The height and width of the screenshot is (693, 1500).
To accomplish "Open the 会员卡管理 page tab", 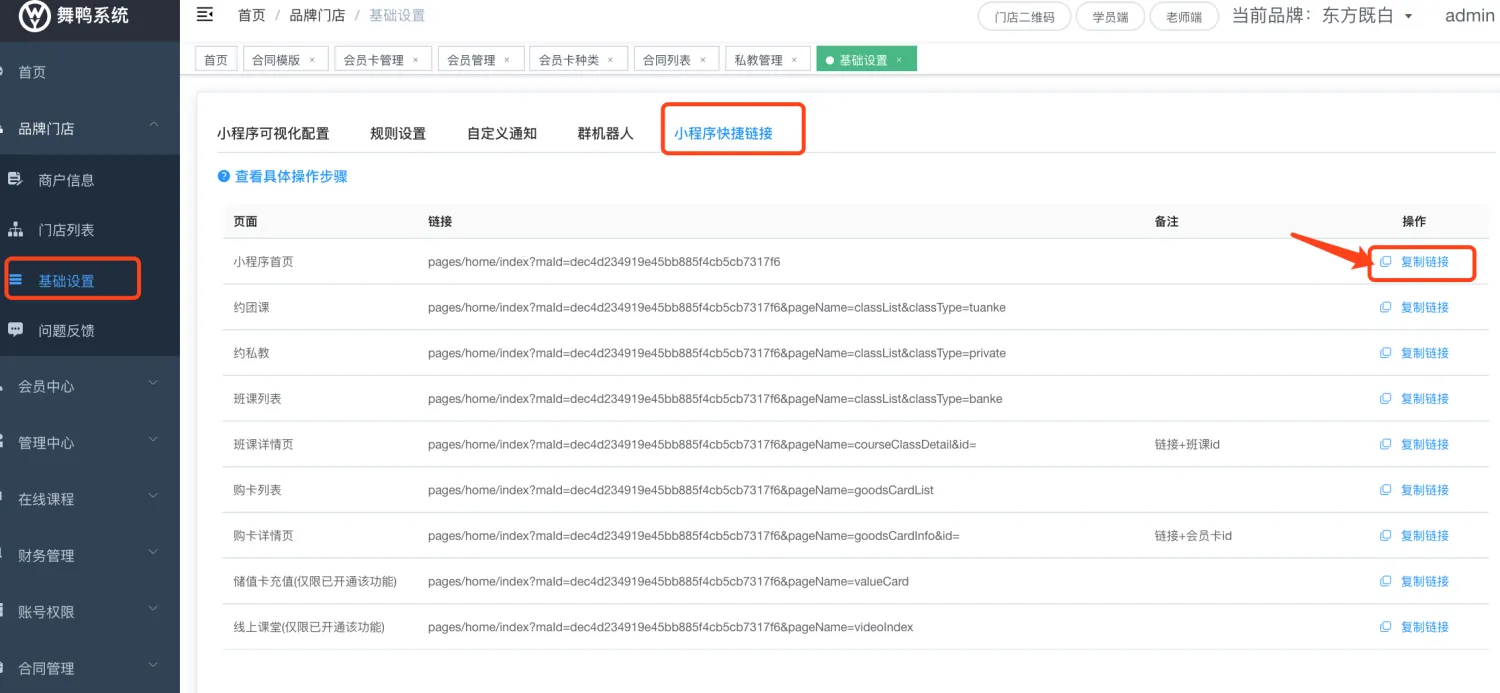I will (374, 60).
